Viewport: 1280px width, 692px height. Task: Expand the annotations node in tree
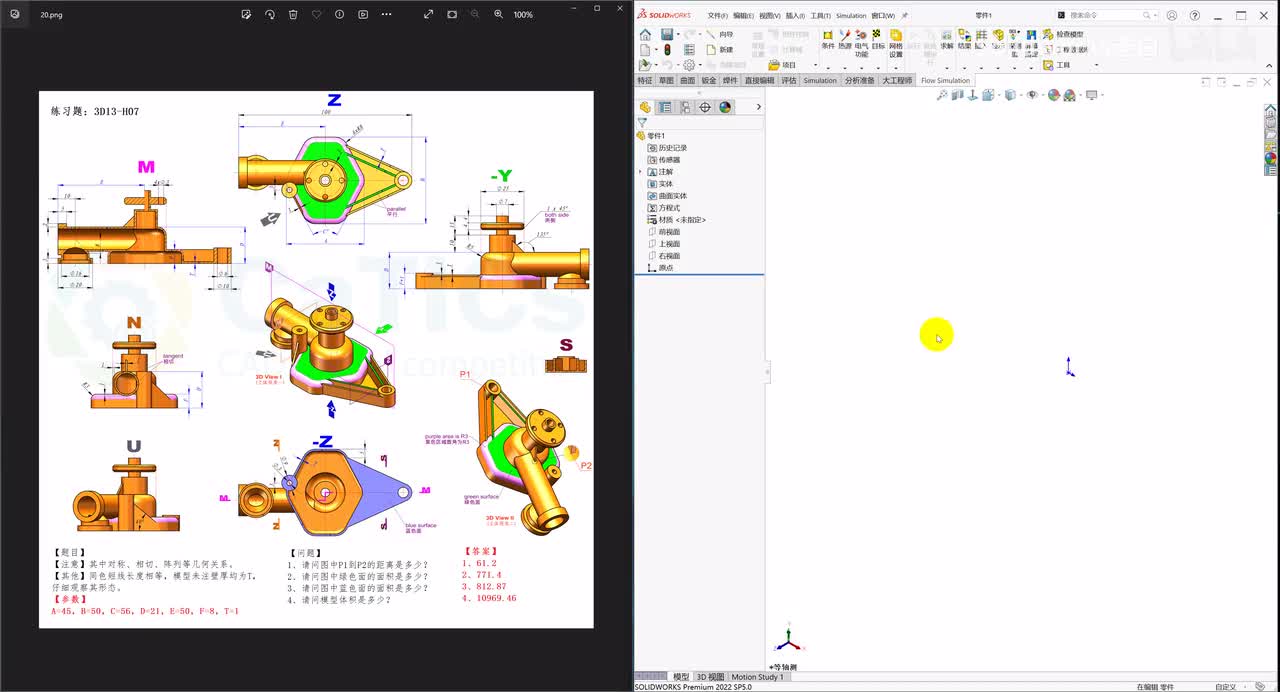[x=641, y=172]
